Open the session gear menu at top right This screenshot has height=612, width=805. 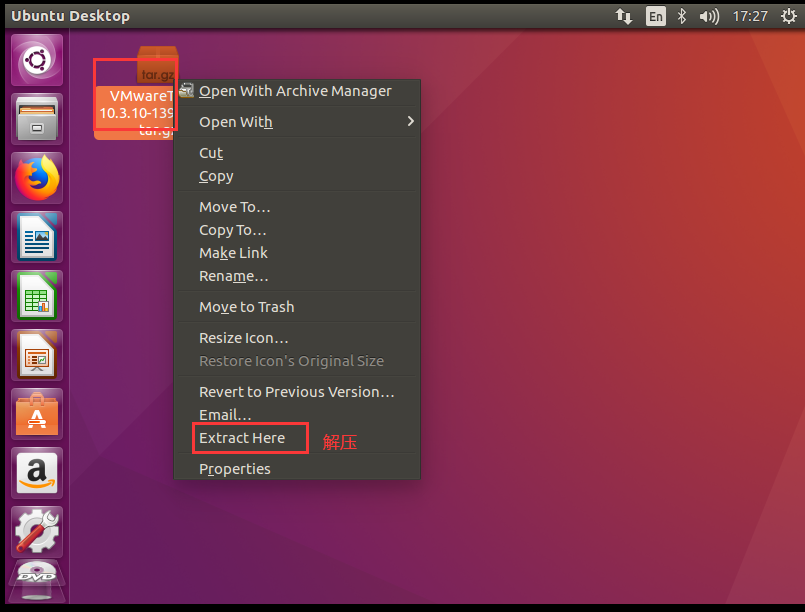click(789, 16)
